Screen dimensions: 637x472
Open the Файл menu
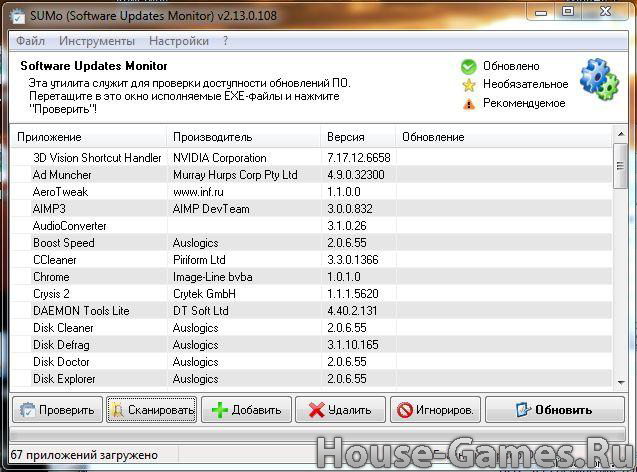pyautogui.click(x=30, y=41)
